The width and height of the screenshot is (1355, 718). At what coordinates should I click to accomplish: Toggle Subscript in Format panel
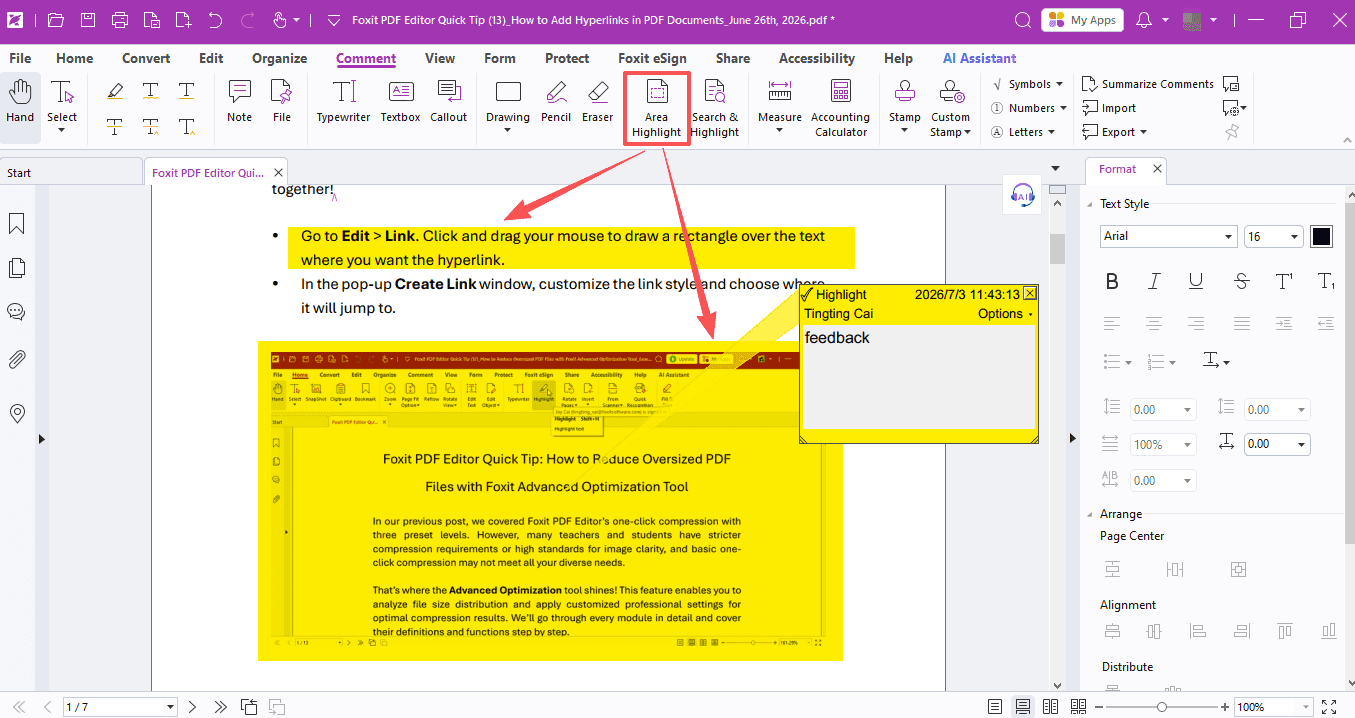point(1326,281)
